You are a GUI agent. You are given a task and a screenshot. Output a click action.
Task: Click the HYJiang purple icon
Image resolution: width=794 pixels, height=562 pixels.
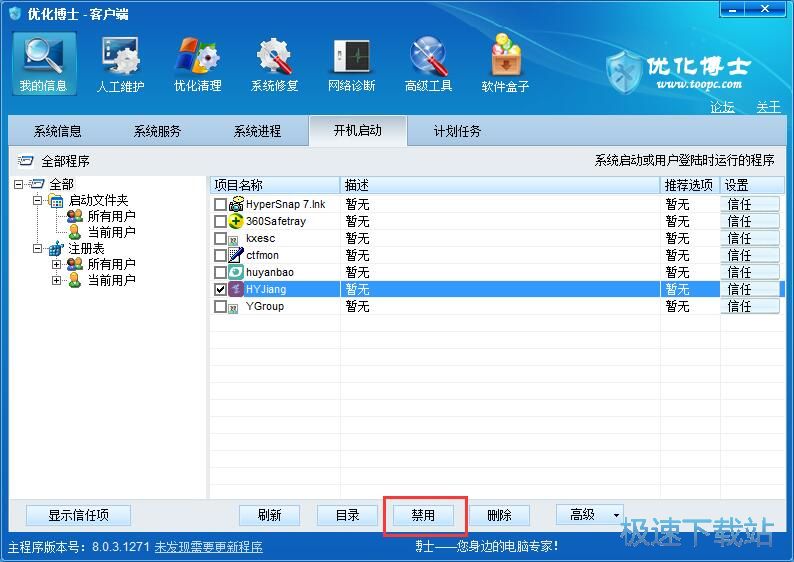(x=236, y=289)
